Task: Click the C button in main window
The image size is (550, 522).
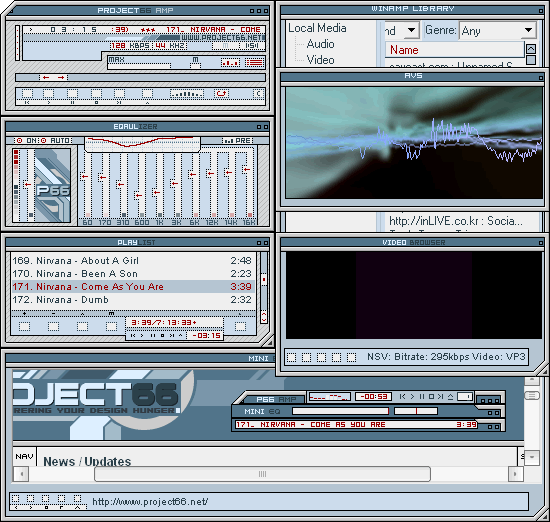Action: [259, 94]
